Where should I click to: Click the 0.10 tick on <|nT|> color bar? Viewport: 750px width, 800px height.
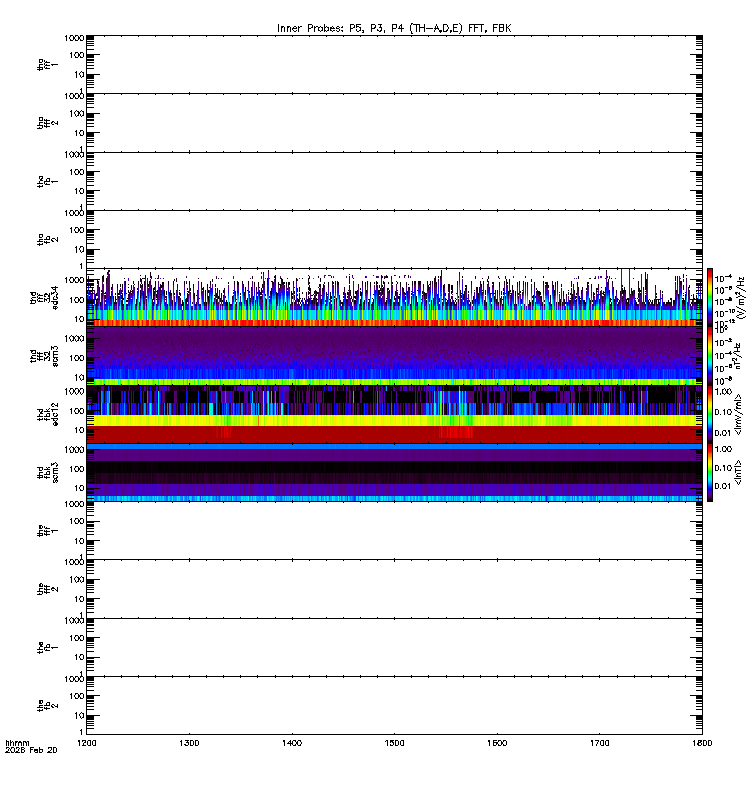(x=723, y=467)
